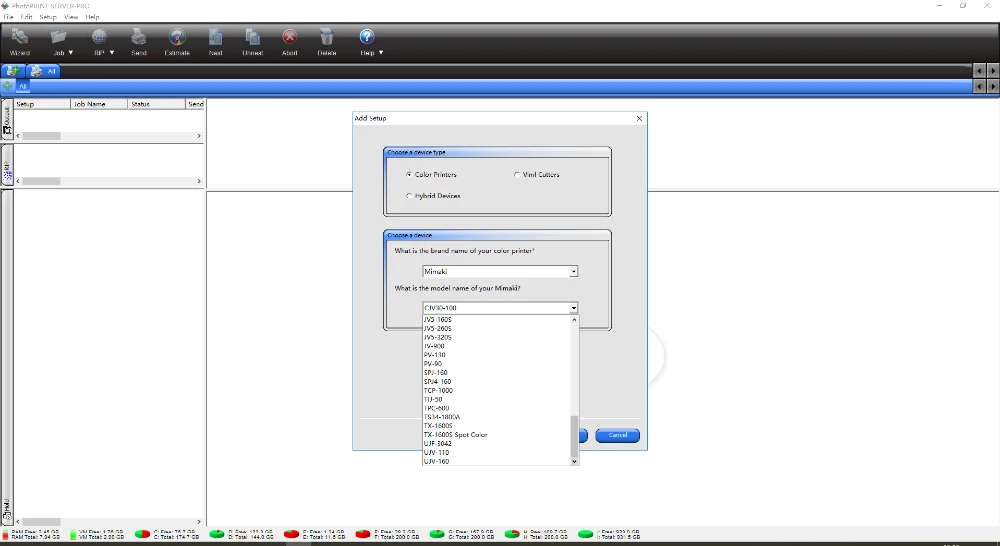Open the Wizard toolbar icon
The height and width of the screenshot is (546, 1000).
tap(20, 37)
